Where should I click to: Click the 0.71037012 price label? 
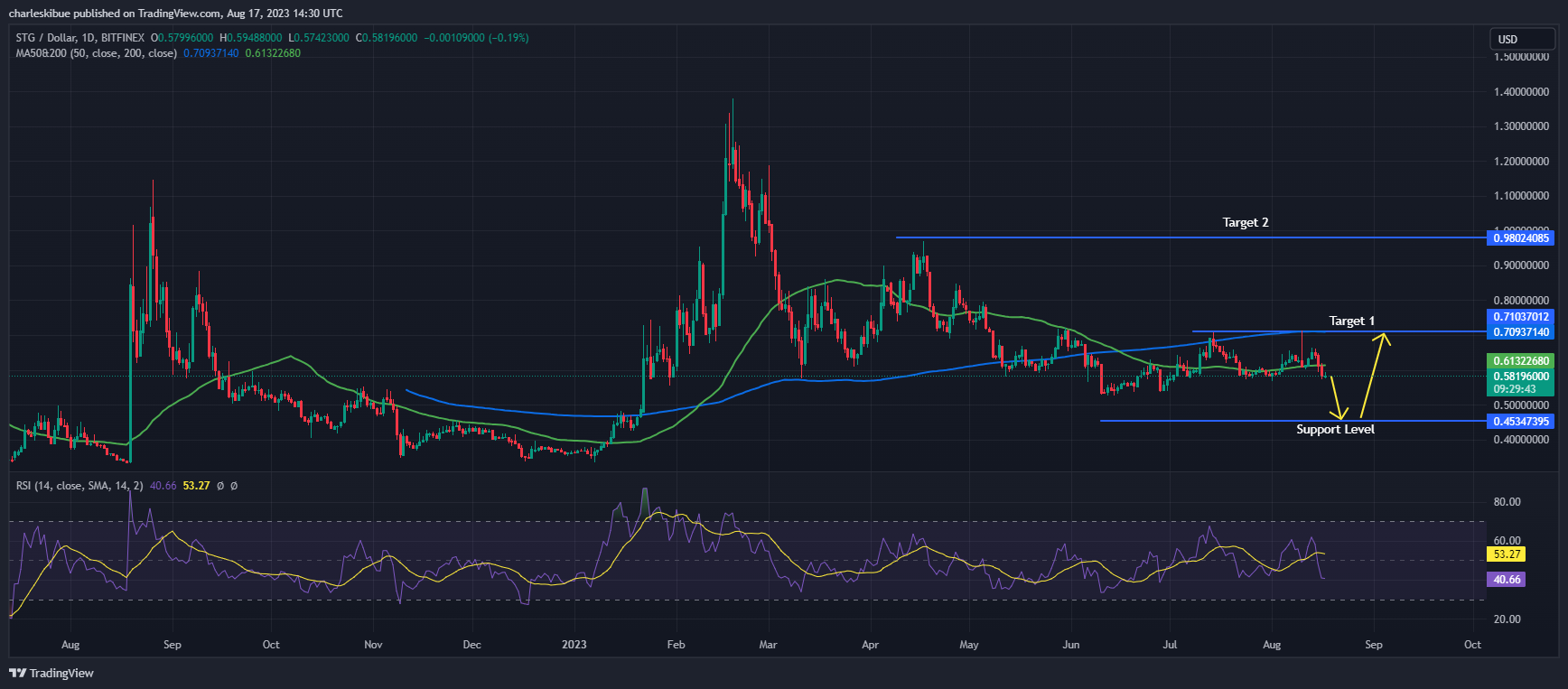[x=1520, y=317]
